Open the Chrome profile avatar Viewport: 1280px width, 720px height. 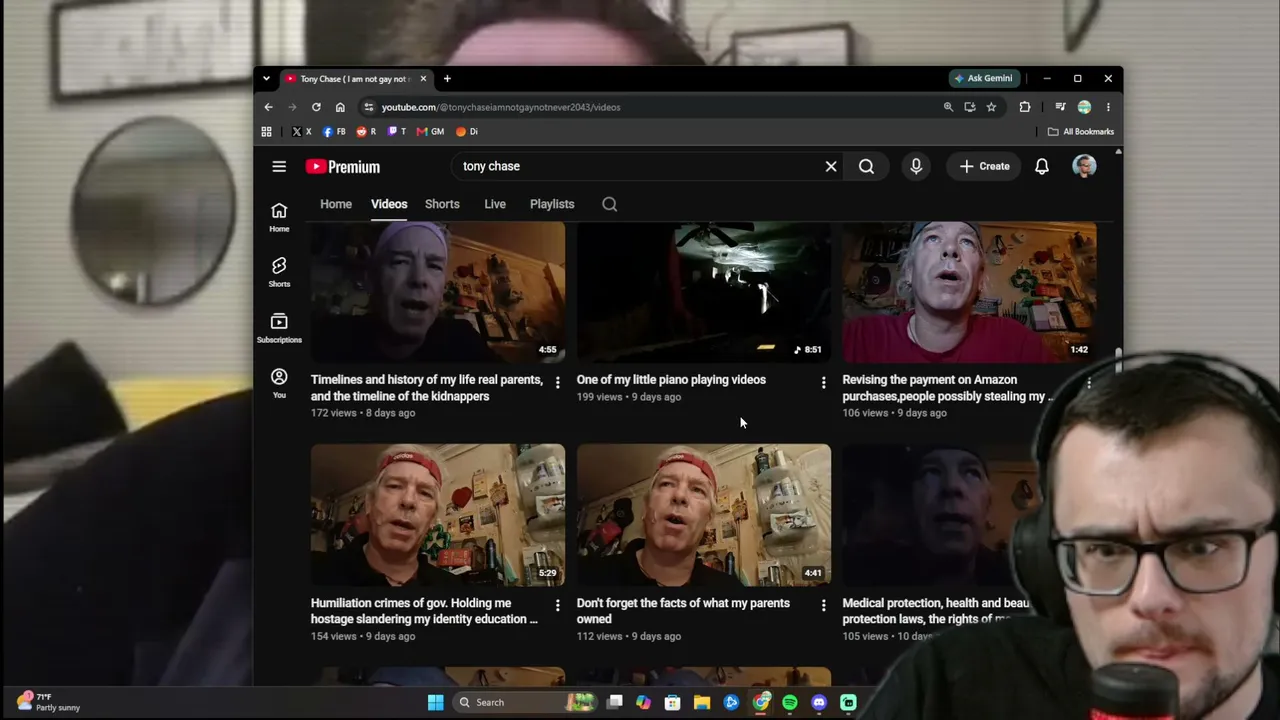click(x=1084, y=107)
